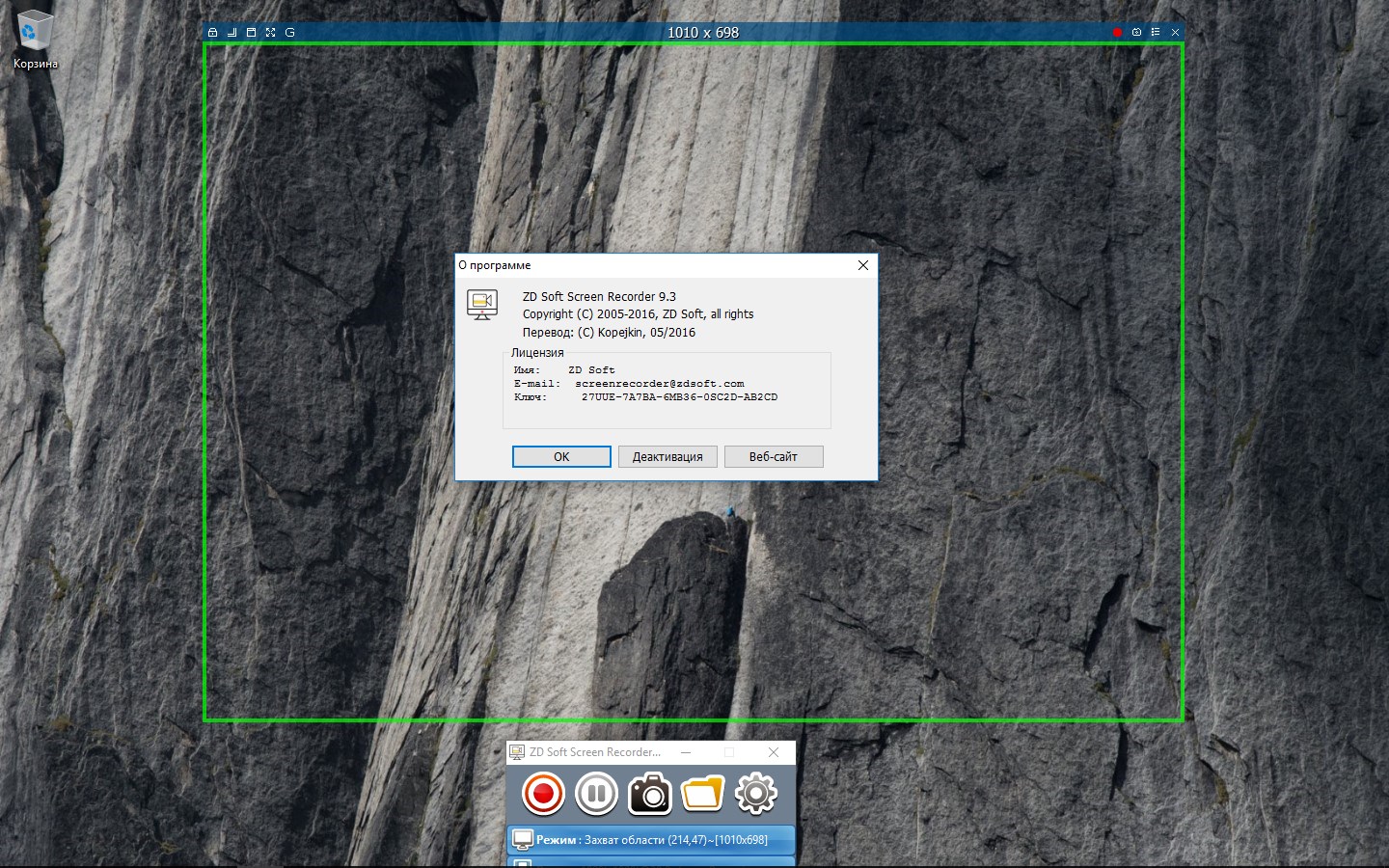Image resolution: width=1389 pixels, height=868 pixels.
Task: Close the capture region frame
Action: (1175, 33)
